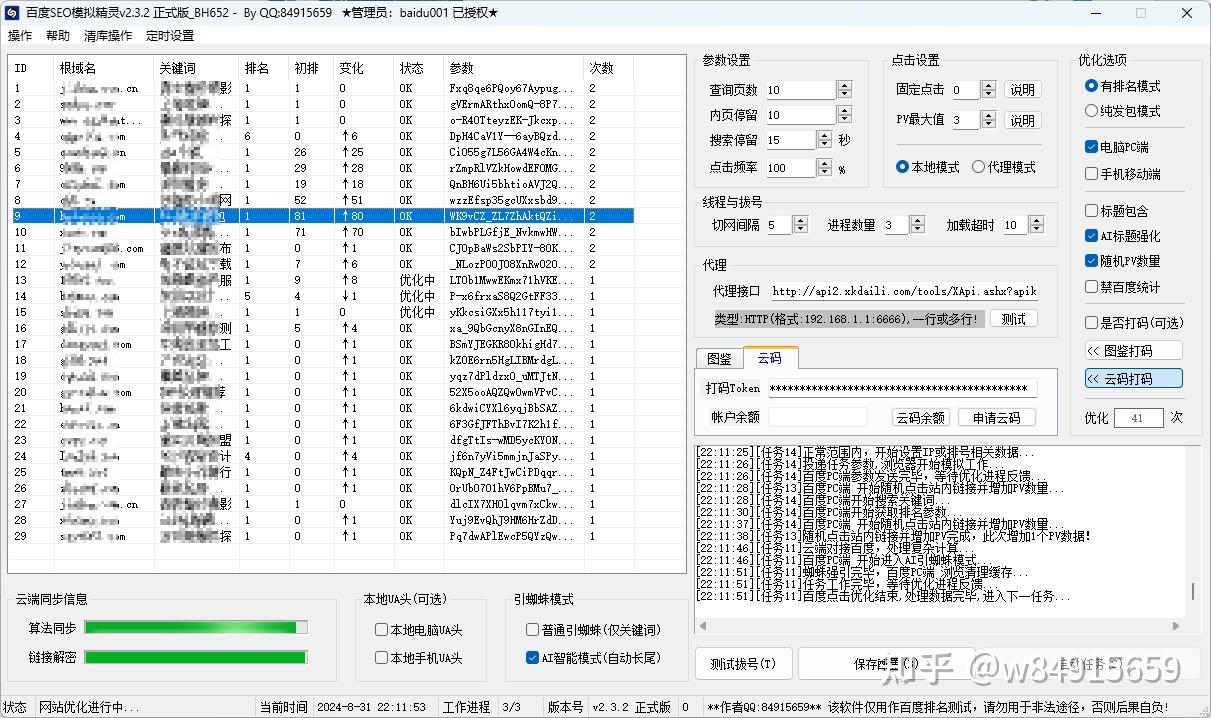Click the 链接解密 progress bar
The image size is (1211, 718).
196,657
